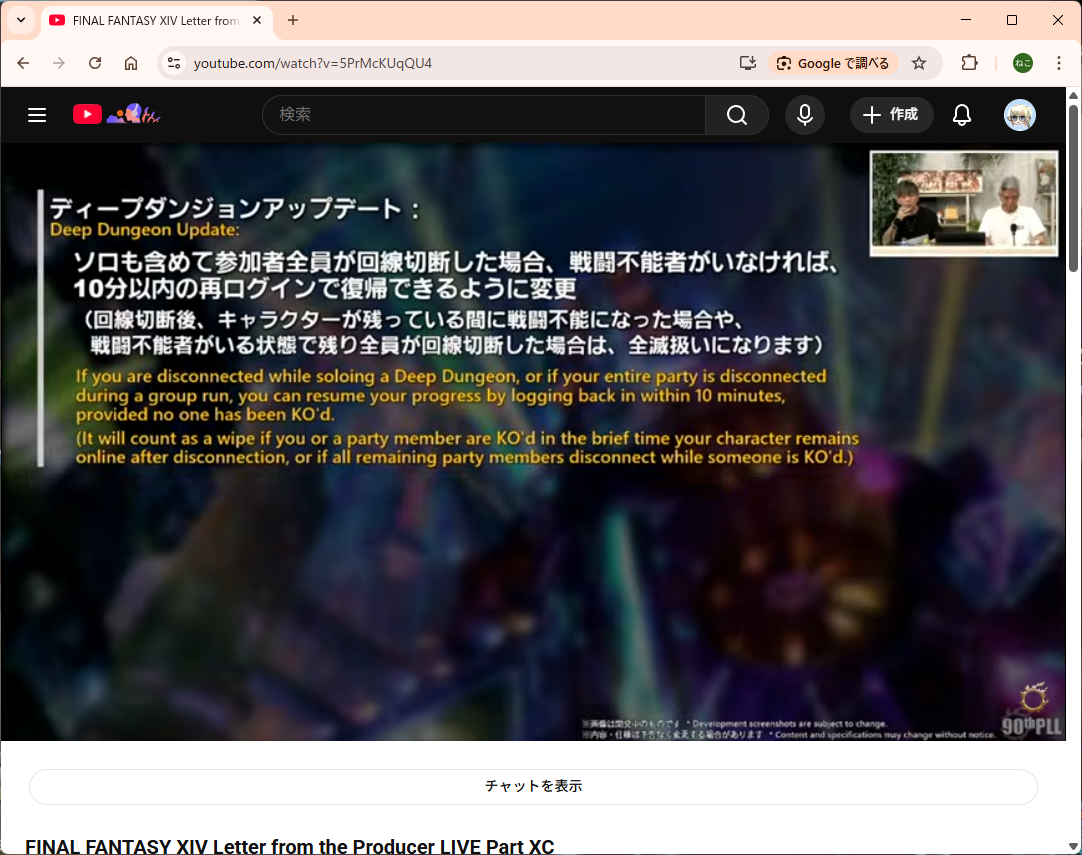Click inside the YouTube 検索 search field
The width and height of the screenshot is (1082, 855).
coord(485,115)
